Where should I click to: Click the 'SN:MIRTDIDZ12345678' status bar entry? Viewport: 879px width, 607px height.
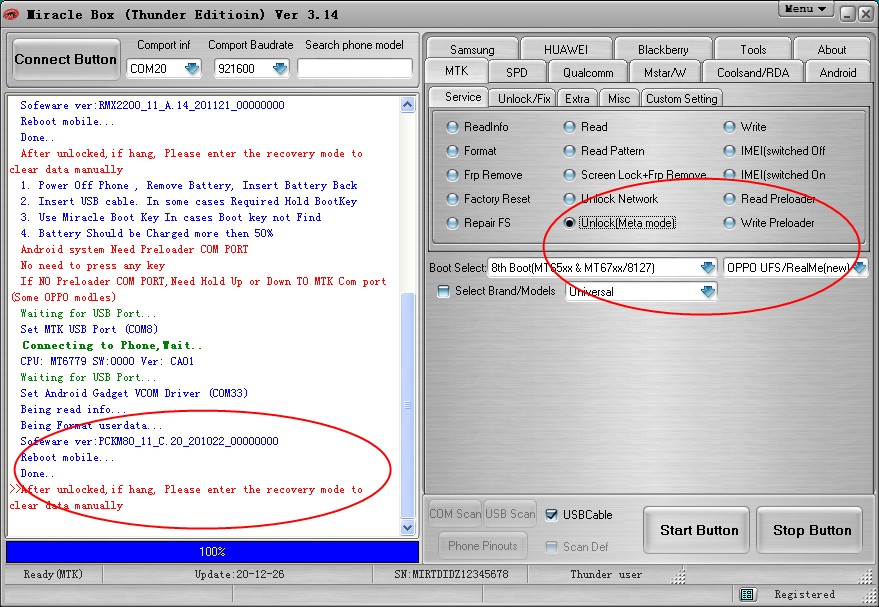[x=451, y=574]
